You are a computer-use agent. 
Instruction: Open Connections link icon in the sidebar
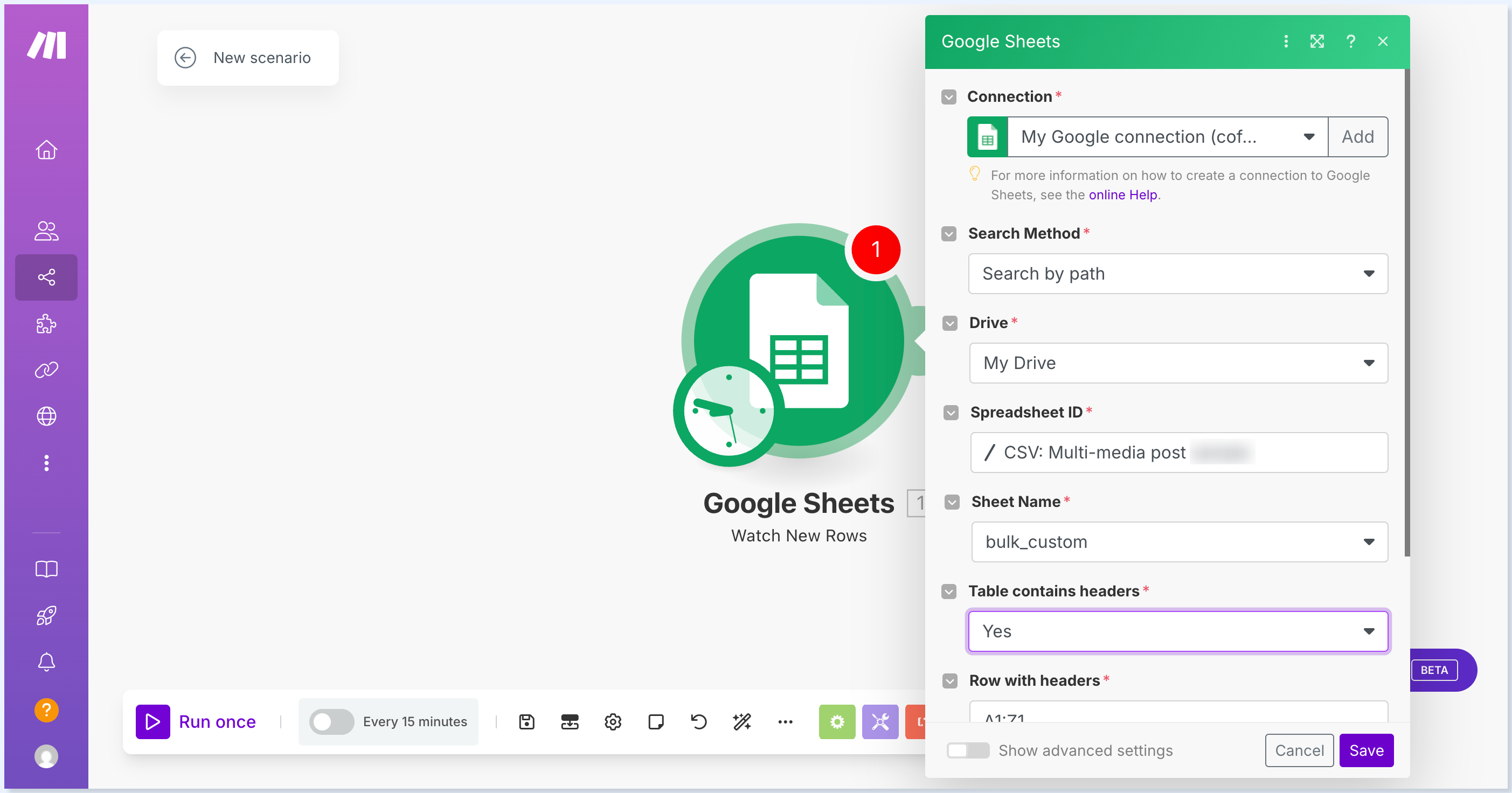coord(46,370)
